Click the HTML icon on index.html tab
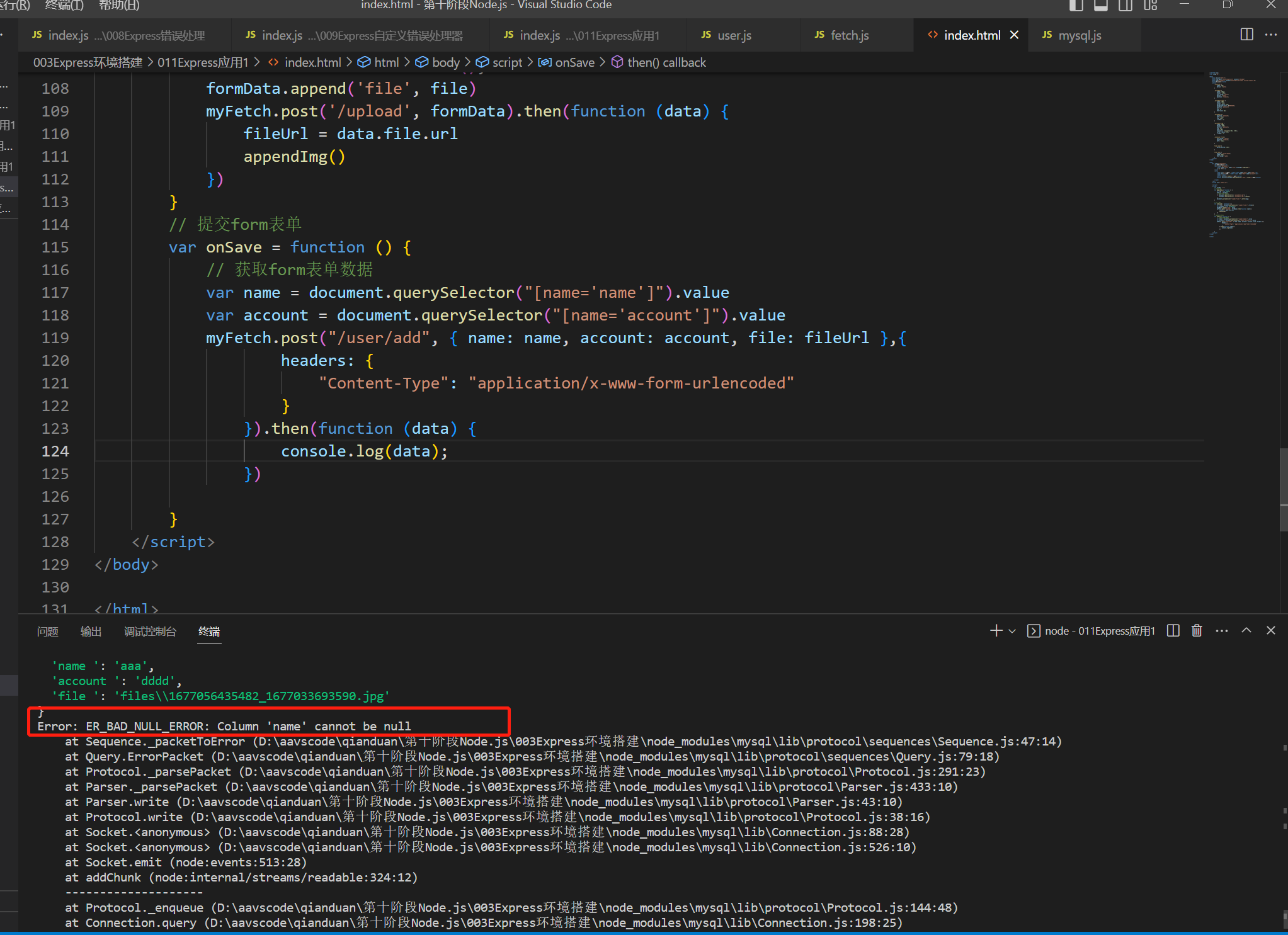Screen dimensions: 1288x935 point(932,35)
